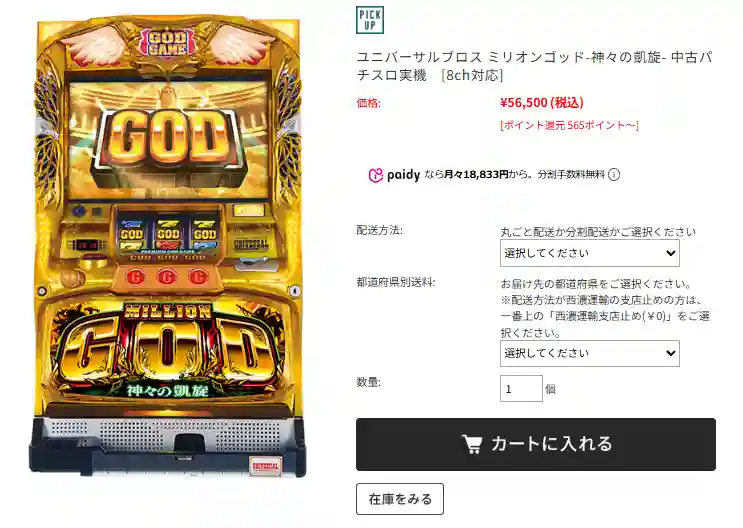Click the ポイント還元 565ポイント text
The height and width of the screenshot is (528, 743).
point(569,125)
